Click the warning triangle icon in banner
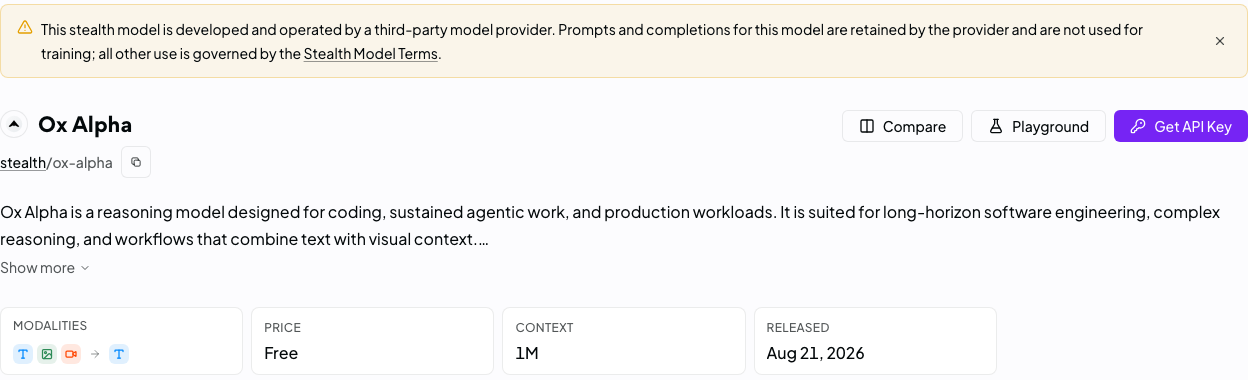1248x380 pixels. [24, 29]
